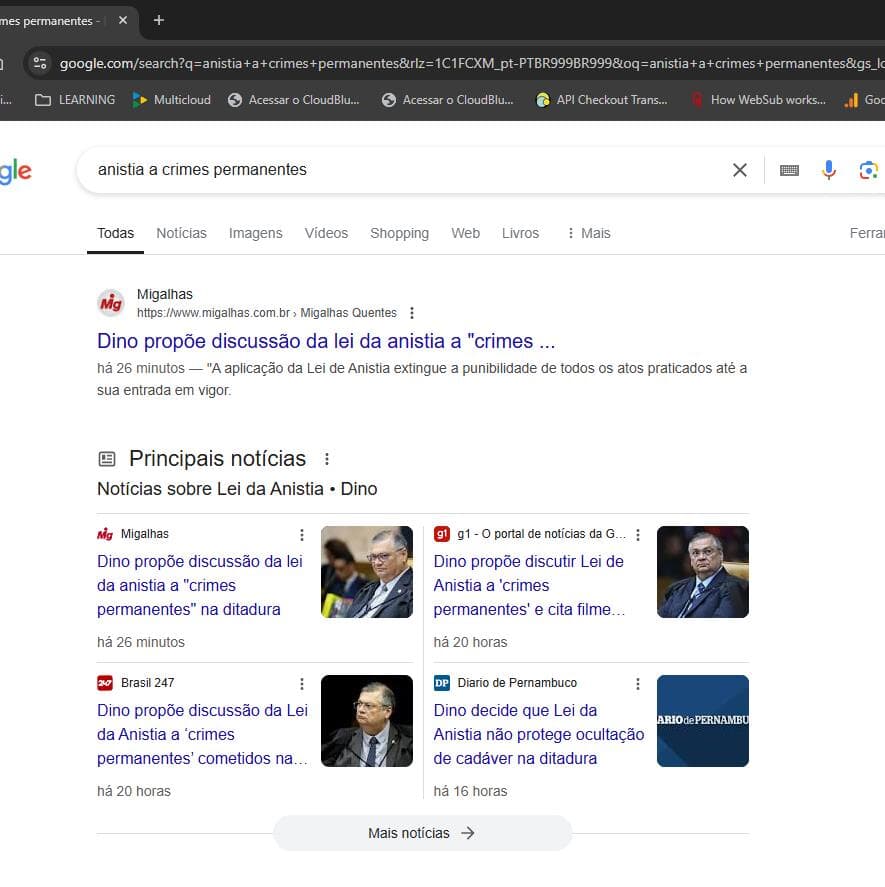Start voice search with the microphone icon

point(828,170)
